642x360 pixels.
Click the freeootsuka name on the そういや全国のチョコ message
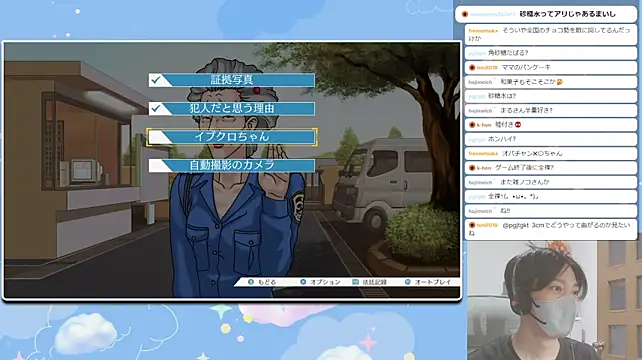point(483,31)
